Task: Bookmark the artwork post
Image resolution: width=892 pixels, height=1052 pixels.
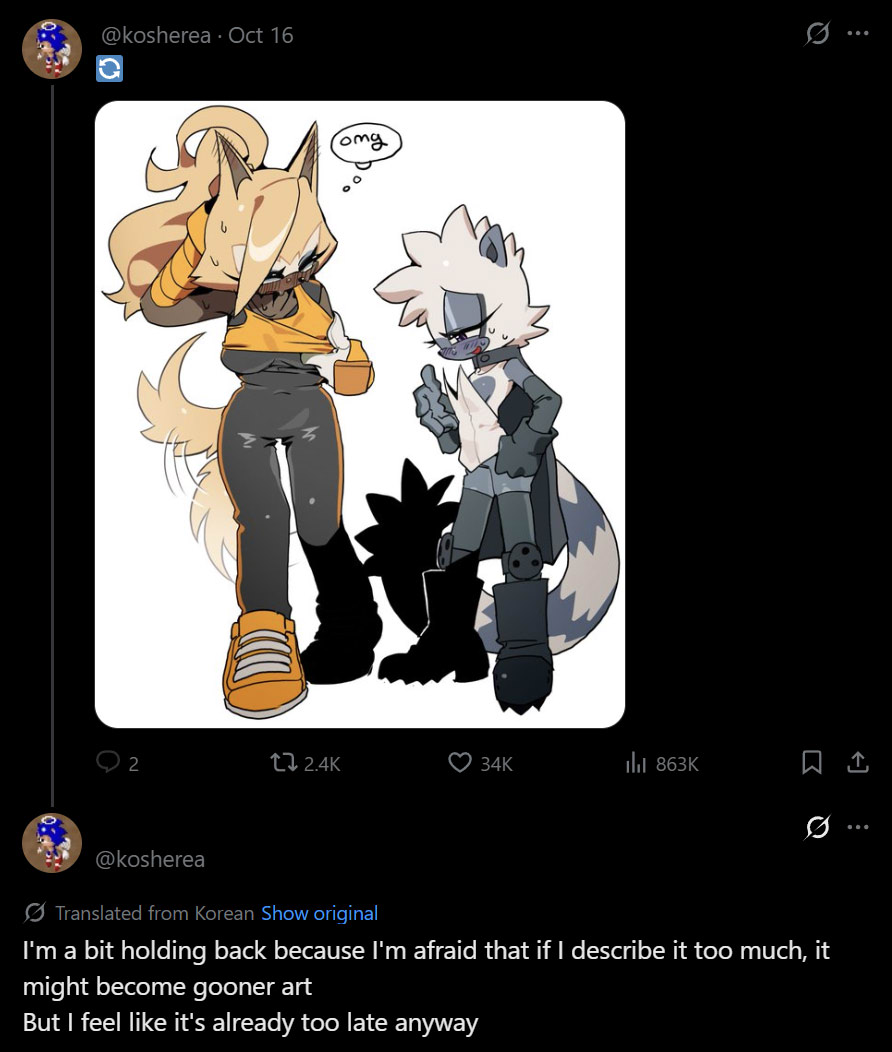Action: click(812, 762)
